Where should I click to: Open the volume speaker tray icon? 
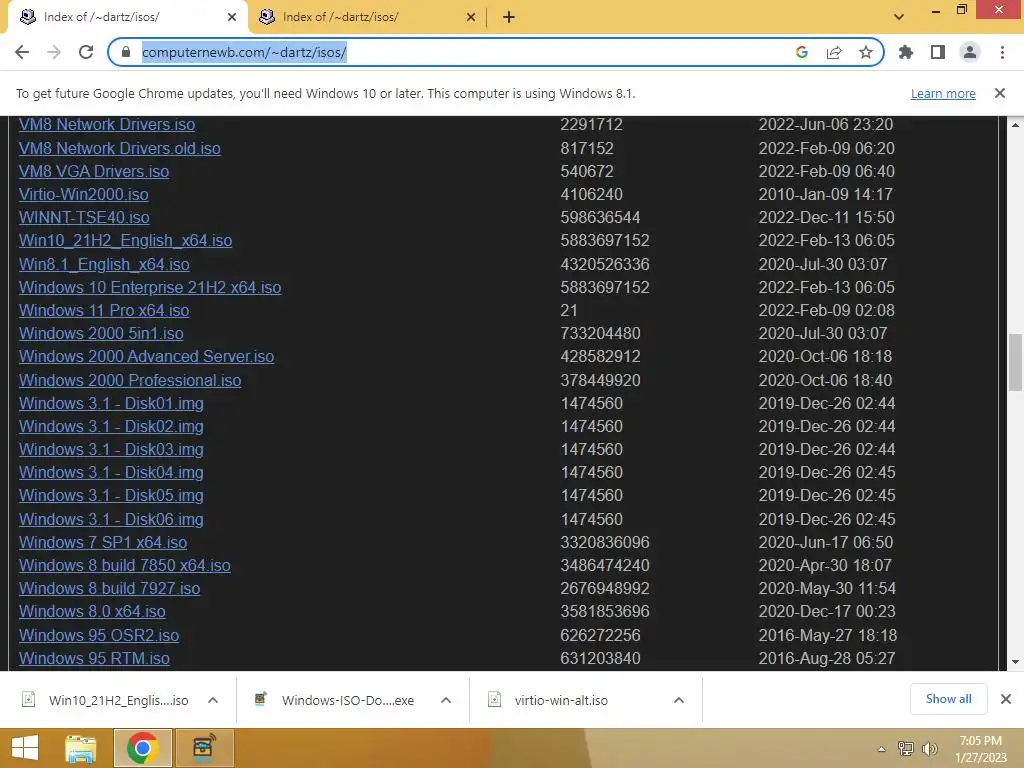(x=929, y=749)
